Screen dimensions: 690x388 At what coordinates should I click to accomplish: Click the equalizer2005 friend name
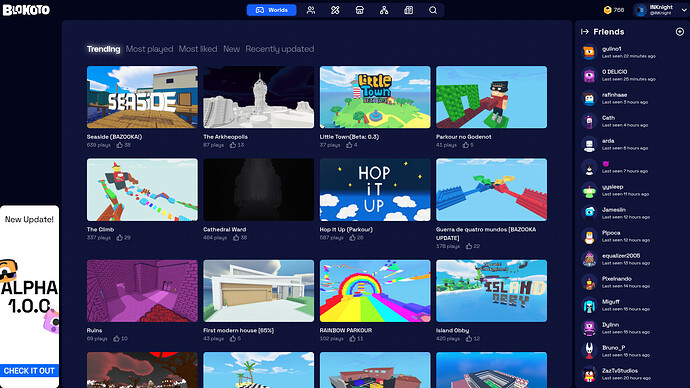pos(621,256)
